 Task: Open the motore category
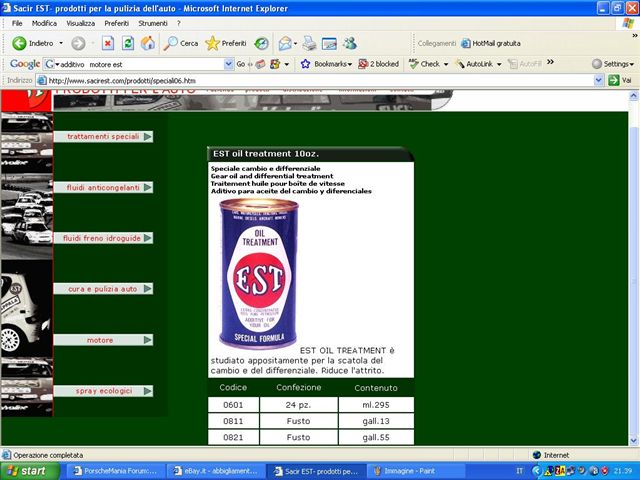coord(103,340)
